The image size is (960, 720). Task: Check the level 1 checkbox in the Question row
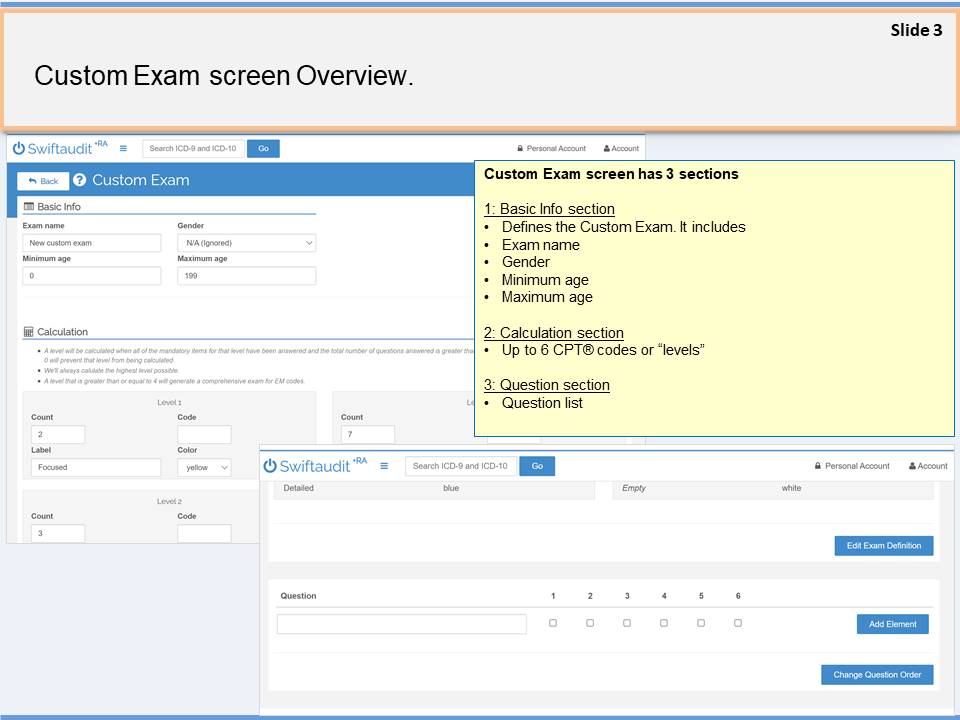pos(553,623)
